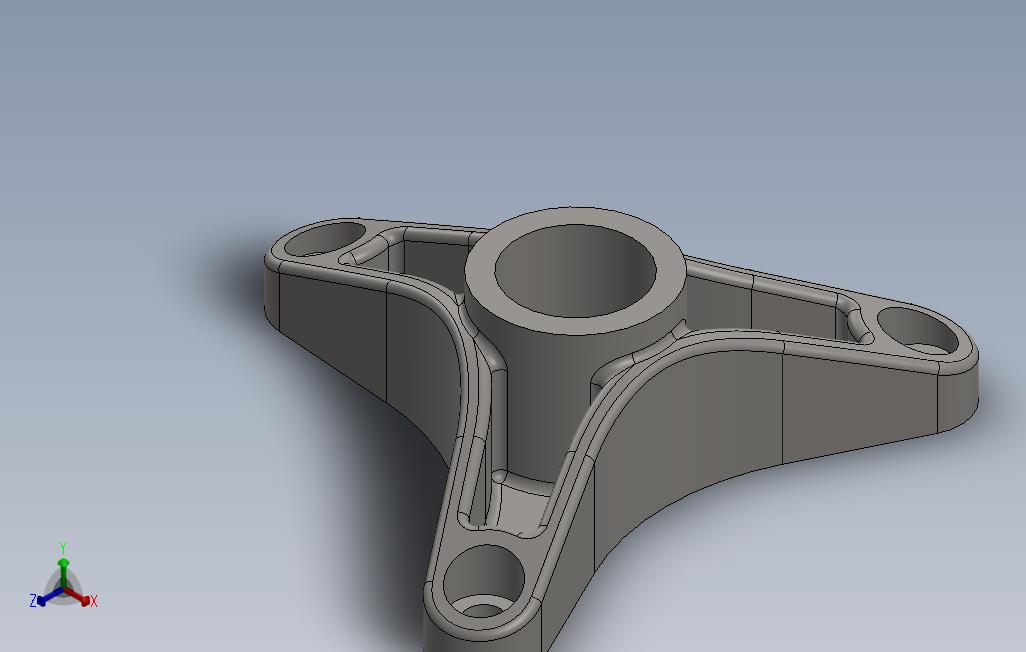Click the red X axis of the orientation triad
The height and width of the screenshot is (652, 1026).
77,596
